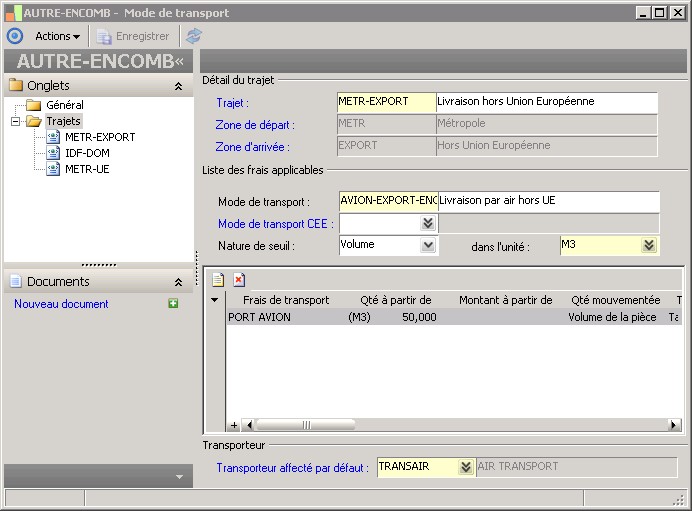692x511 pixels.
Task: Click the side panel bottom overflow arrow
Action: coord(179,477)
